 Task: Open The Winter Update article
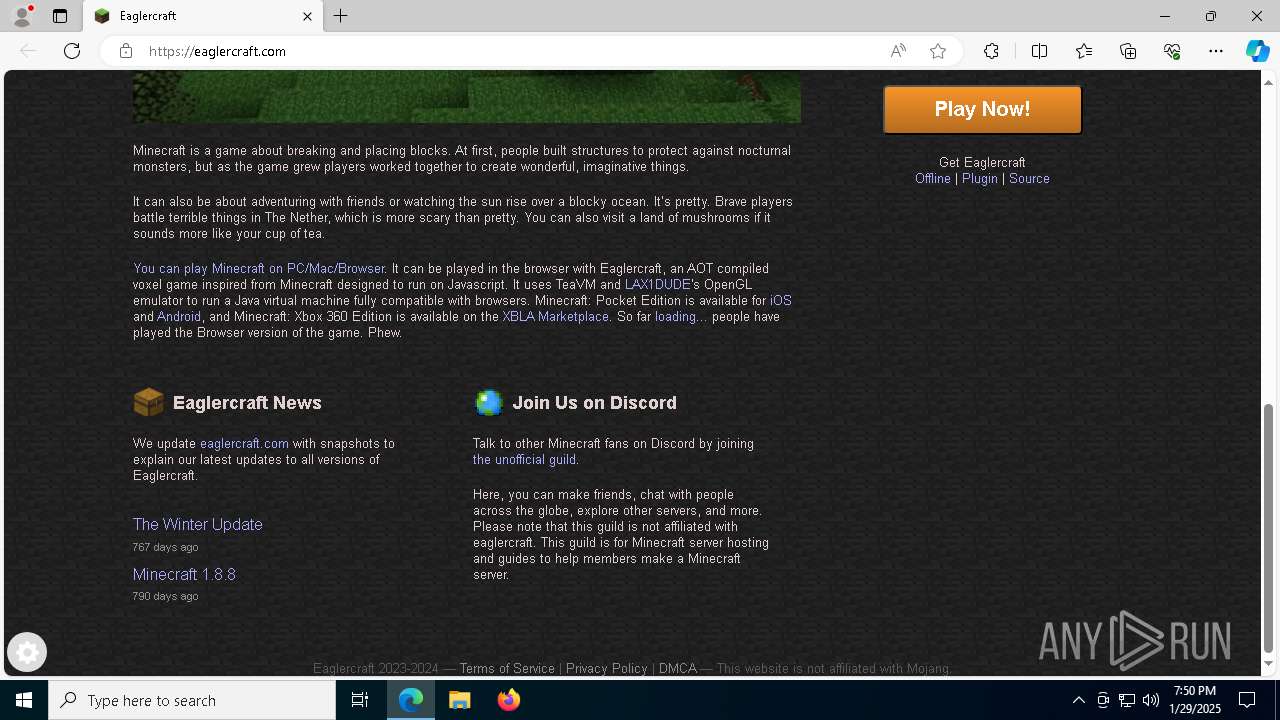198,524
